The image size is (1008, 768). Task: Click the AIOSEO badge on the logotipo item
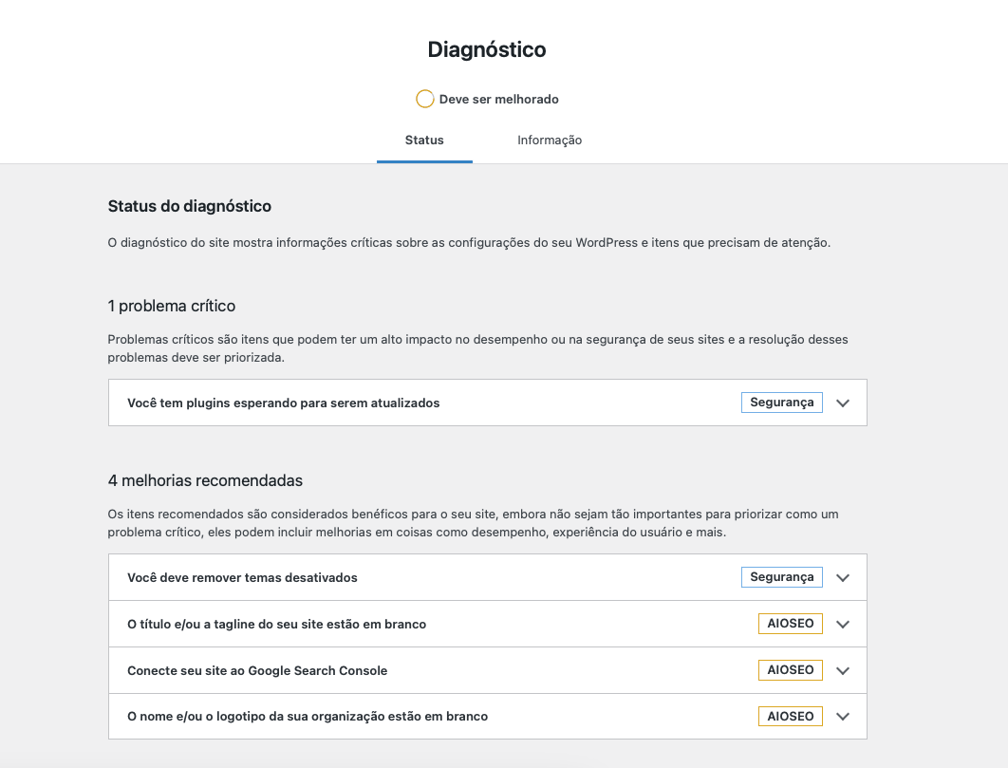click(x=790, y=716)
